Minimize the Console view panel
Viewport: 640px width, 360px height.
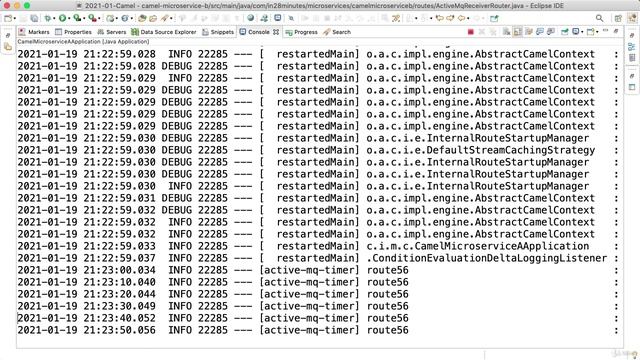pyautogui.click(x=605, y=31)
